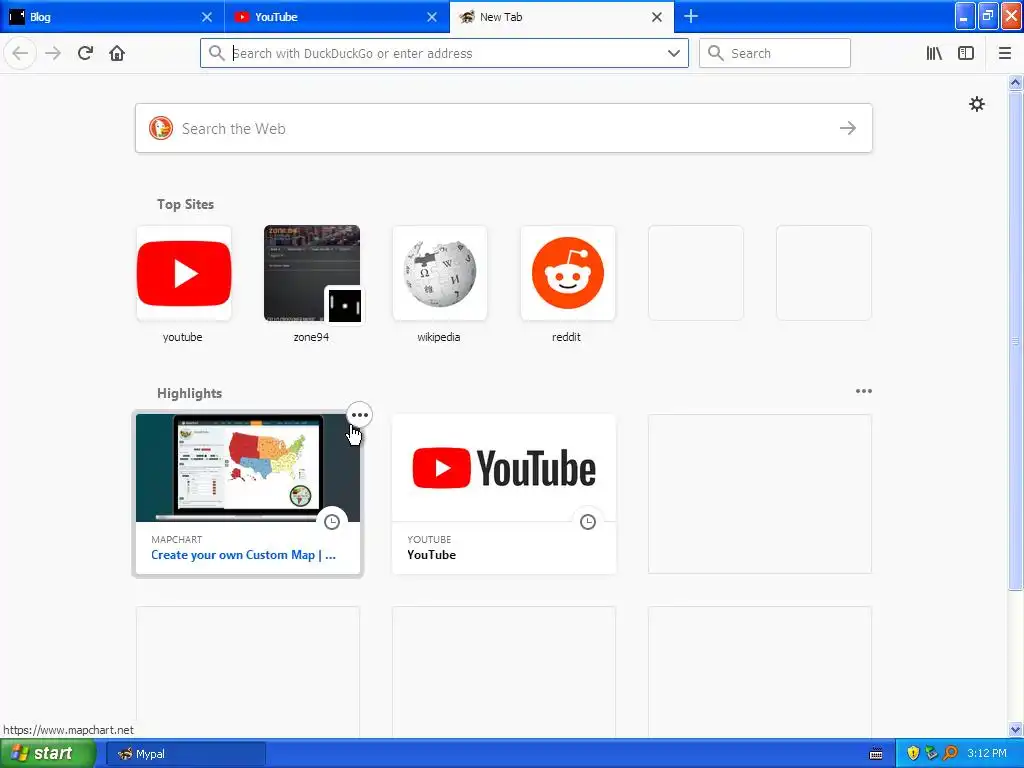Click the Top Sites section header

click(x=185, y=204)
